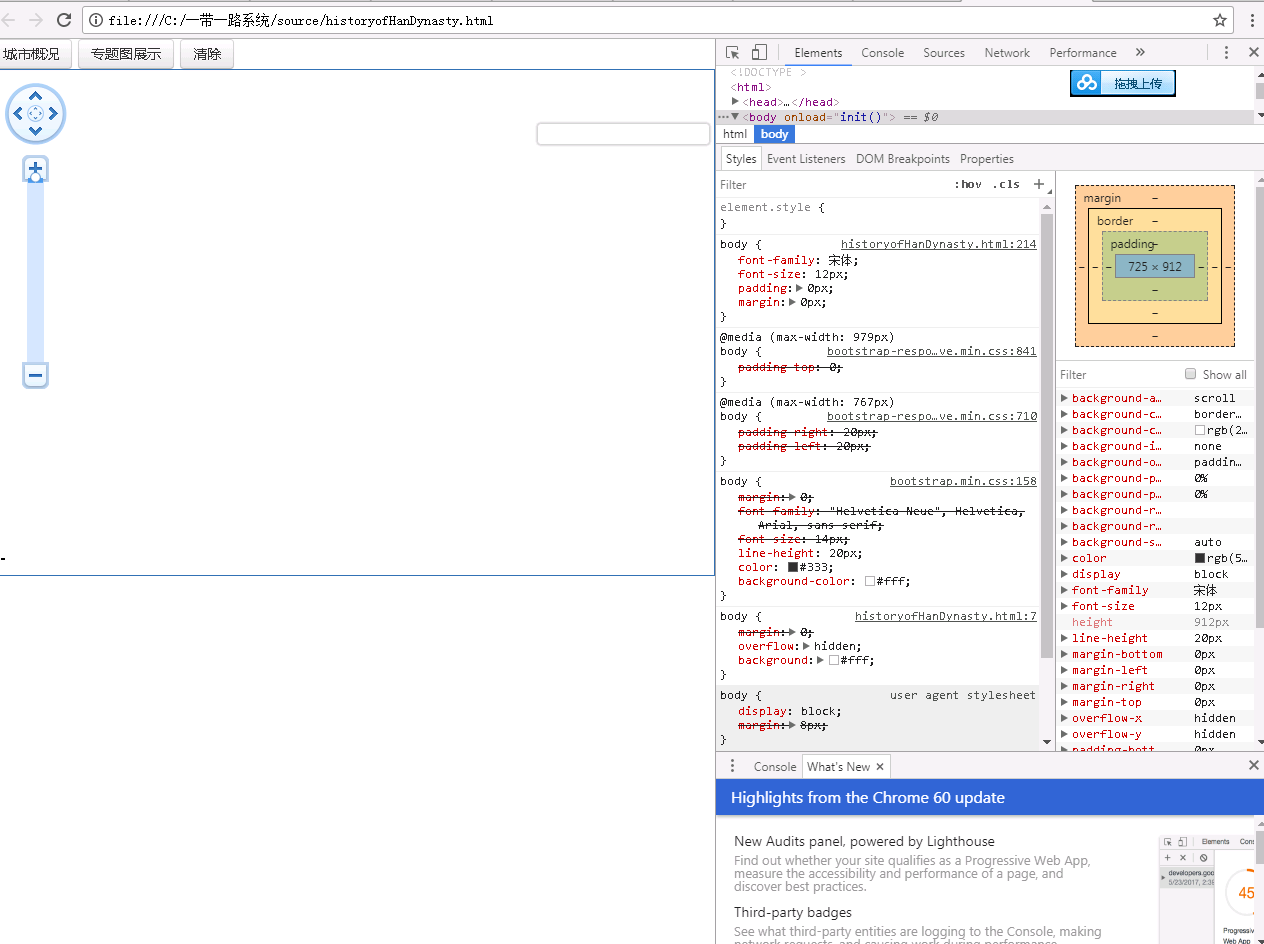Viewport: 1264px width, 944px height.
Task: Click the 清除 button
Action: pyautogui.click(x=207, y=54)
